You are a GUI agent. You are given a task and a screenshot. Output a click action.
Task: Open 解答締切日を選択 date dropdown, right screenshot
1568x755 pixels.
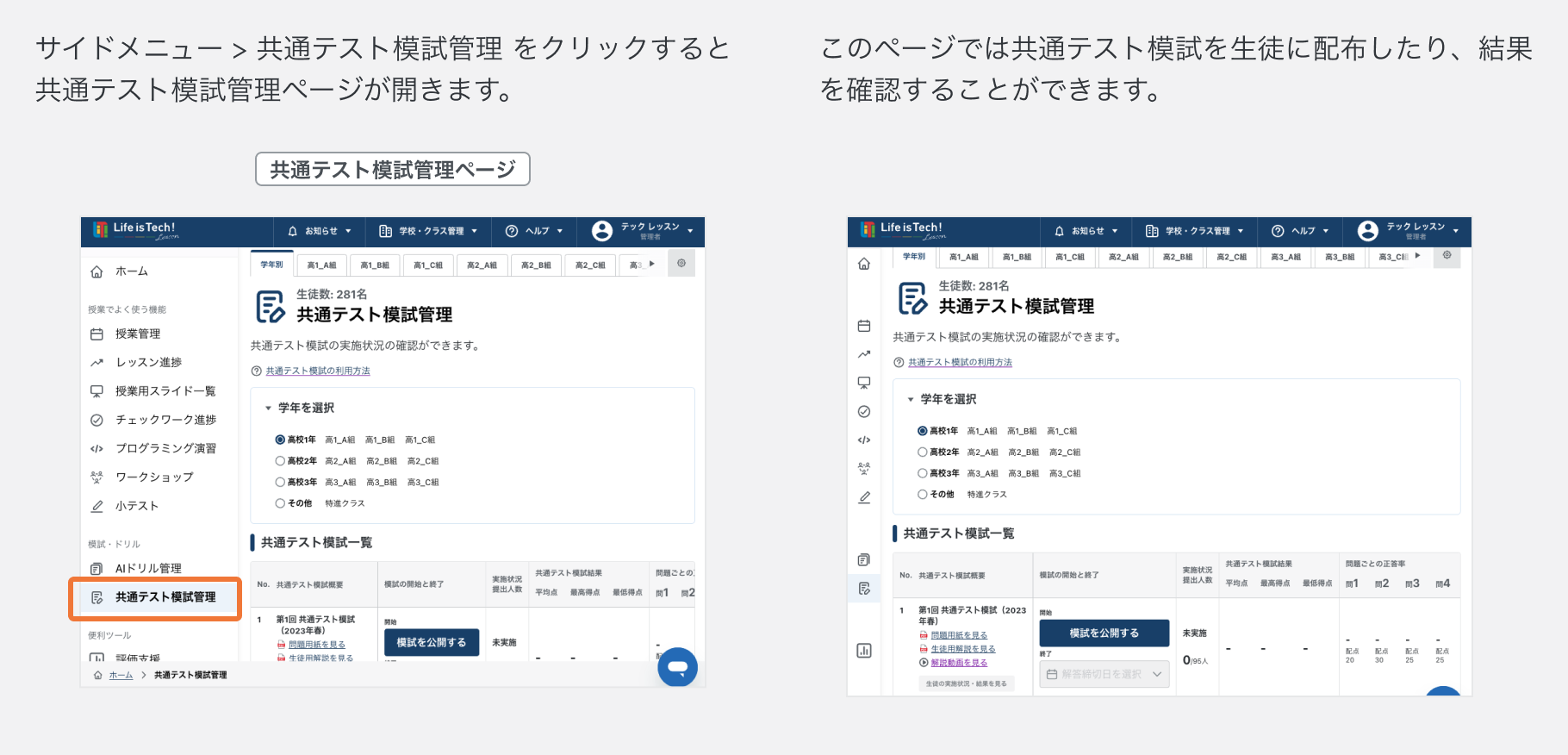[x=1104, y=674]
